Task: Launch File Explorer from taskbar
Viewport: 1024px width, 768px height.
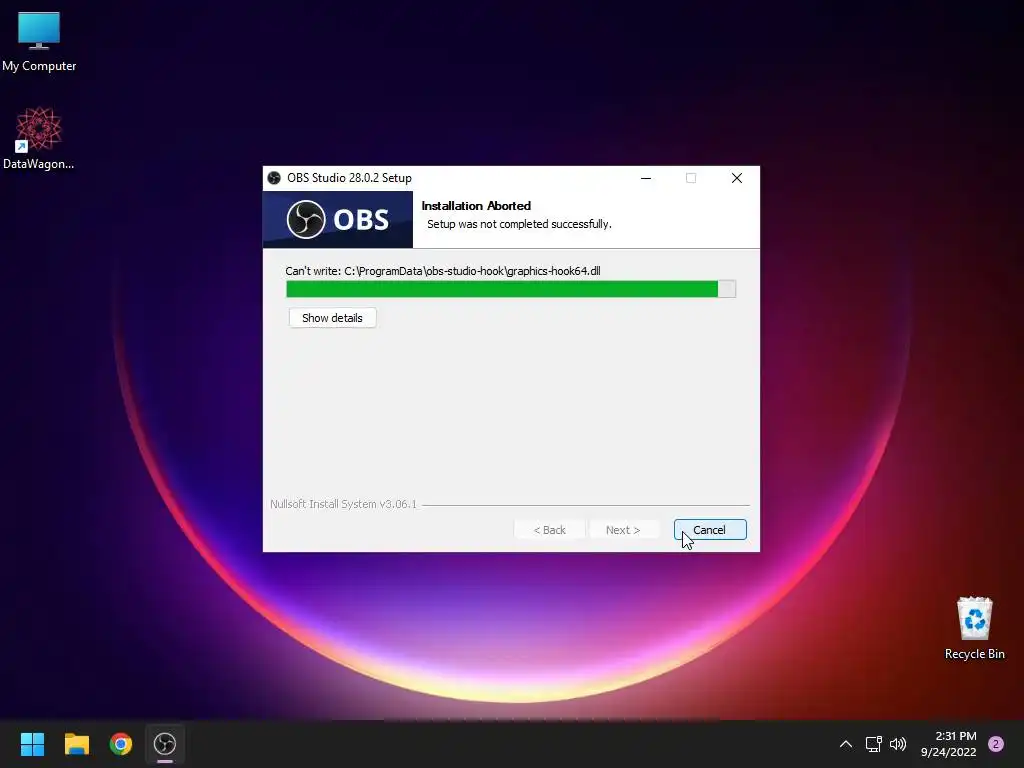Action: click(x=76, y=744)
